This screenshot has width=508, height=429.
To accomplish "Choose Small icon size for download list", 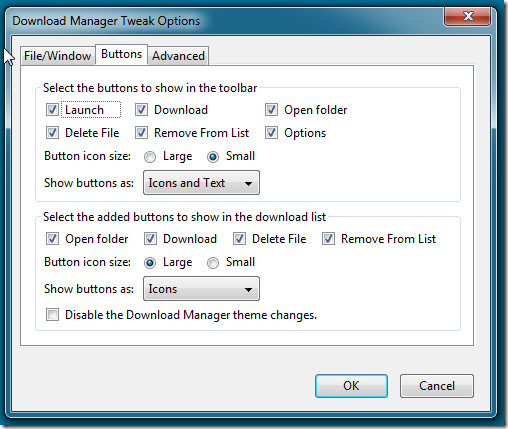I will click(213, 263).
